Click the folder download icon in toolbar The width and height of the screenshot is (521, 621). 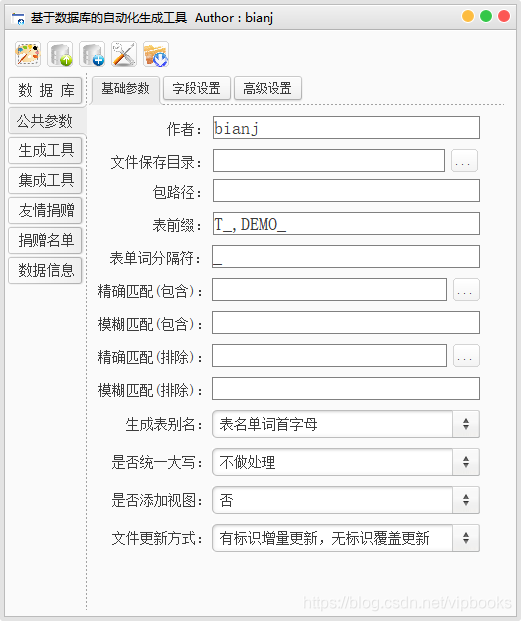[x=156, y=54]
